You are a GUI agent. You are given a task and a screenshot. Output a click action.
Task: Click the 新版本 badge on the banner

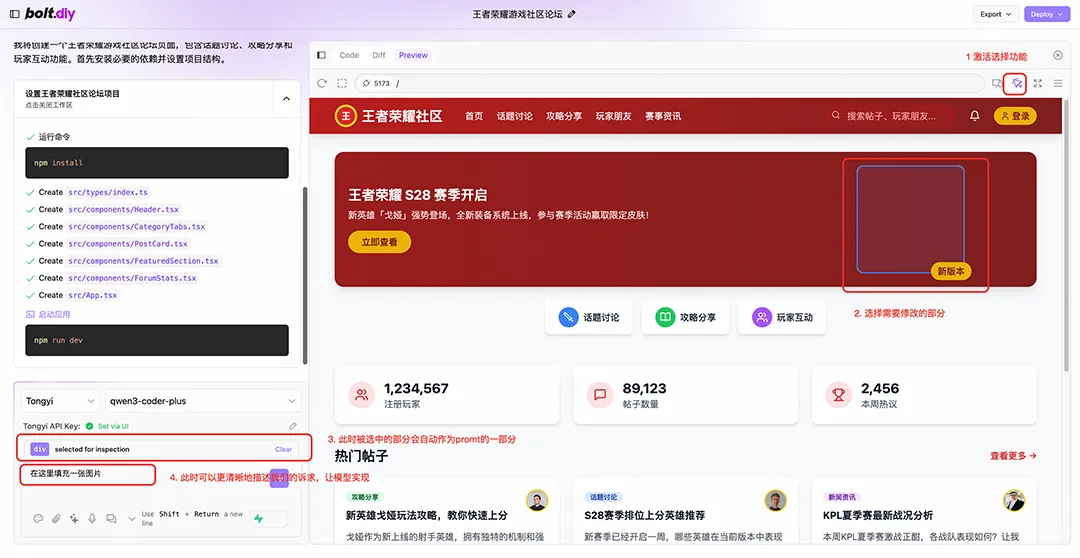coord(951,271)
